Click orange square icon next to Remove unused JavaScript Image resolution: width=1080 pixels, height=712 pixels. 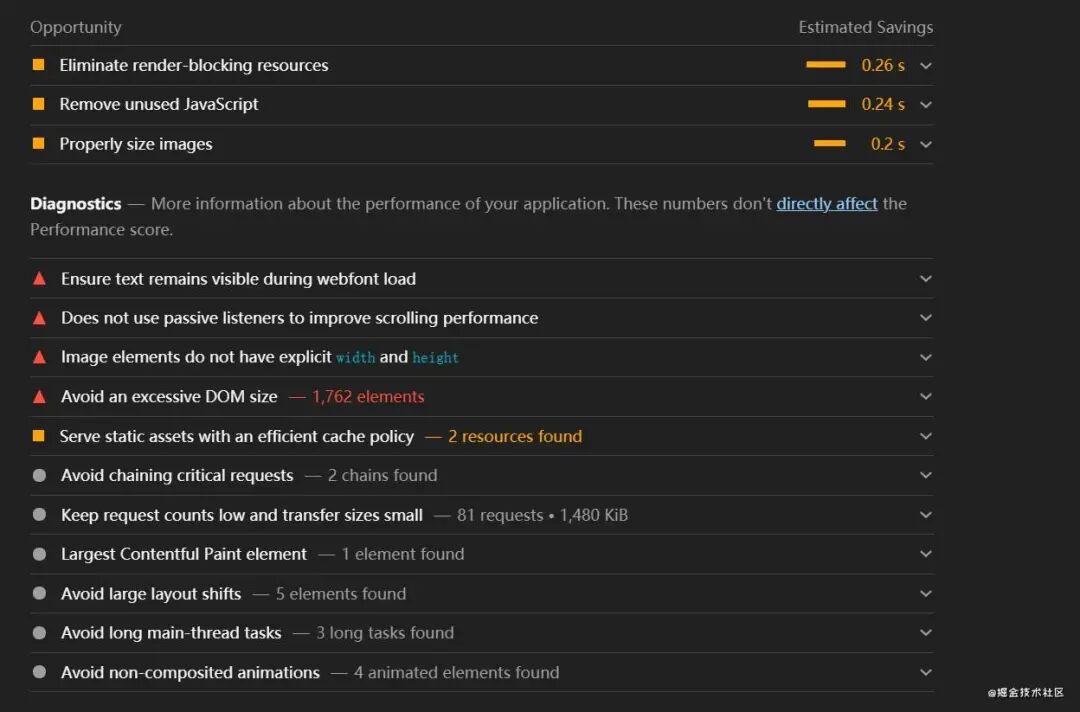[39, 104]
